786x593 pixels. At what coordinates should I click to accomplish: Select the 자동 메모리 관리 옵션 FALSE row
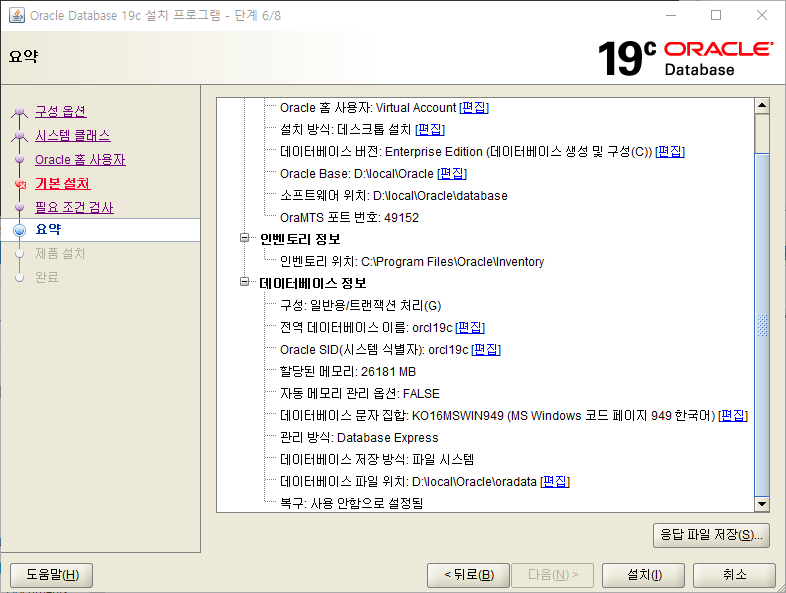click(359, 393)
